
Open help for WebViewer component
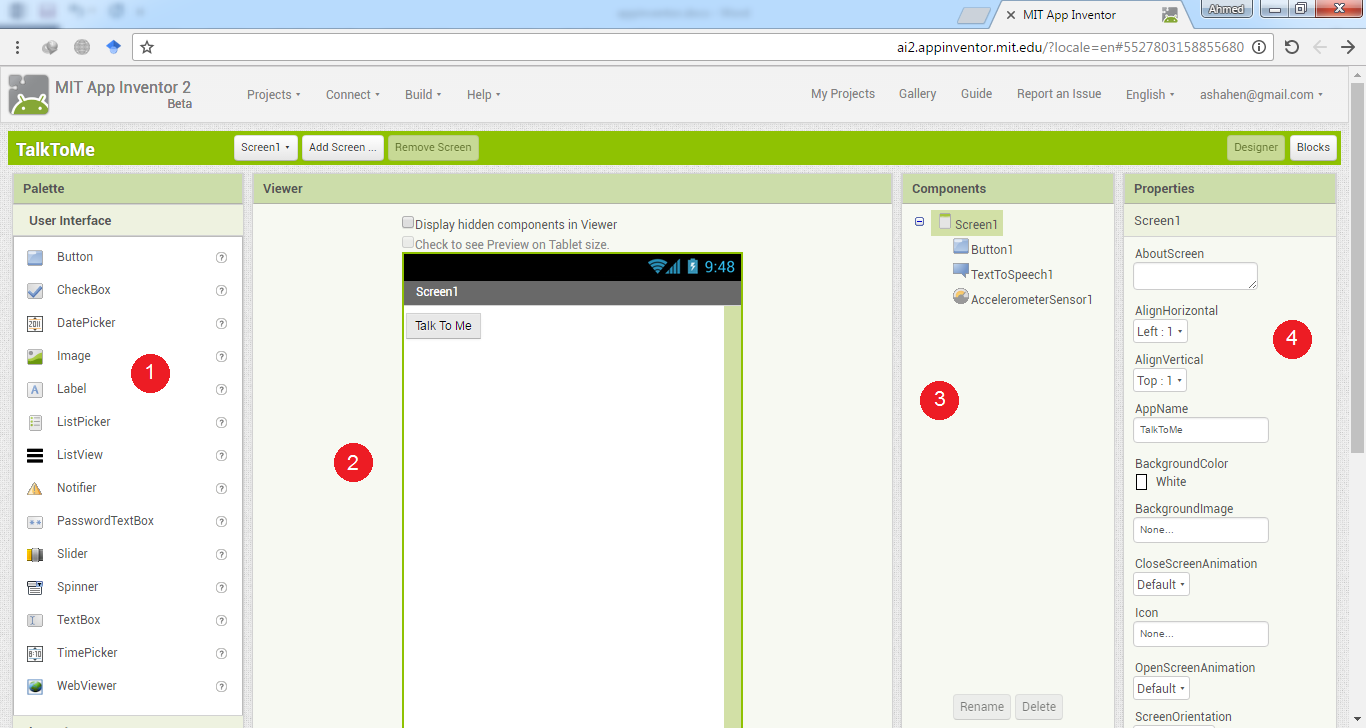coord(222,687)
